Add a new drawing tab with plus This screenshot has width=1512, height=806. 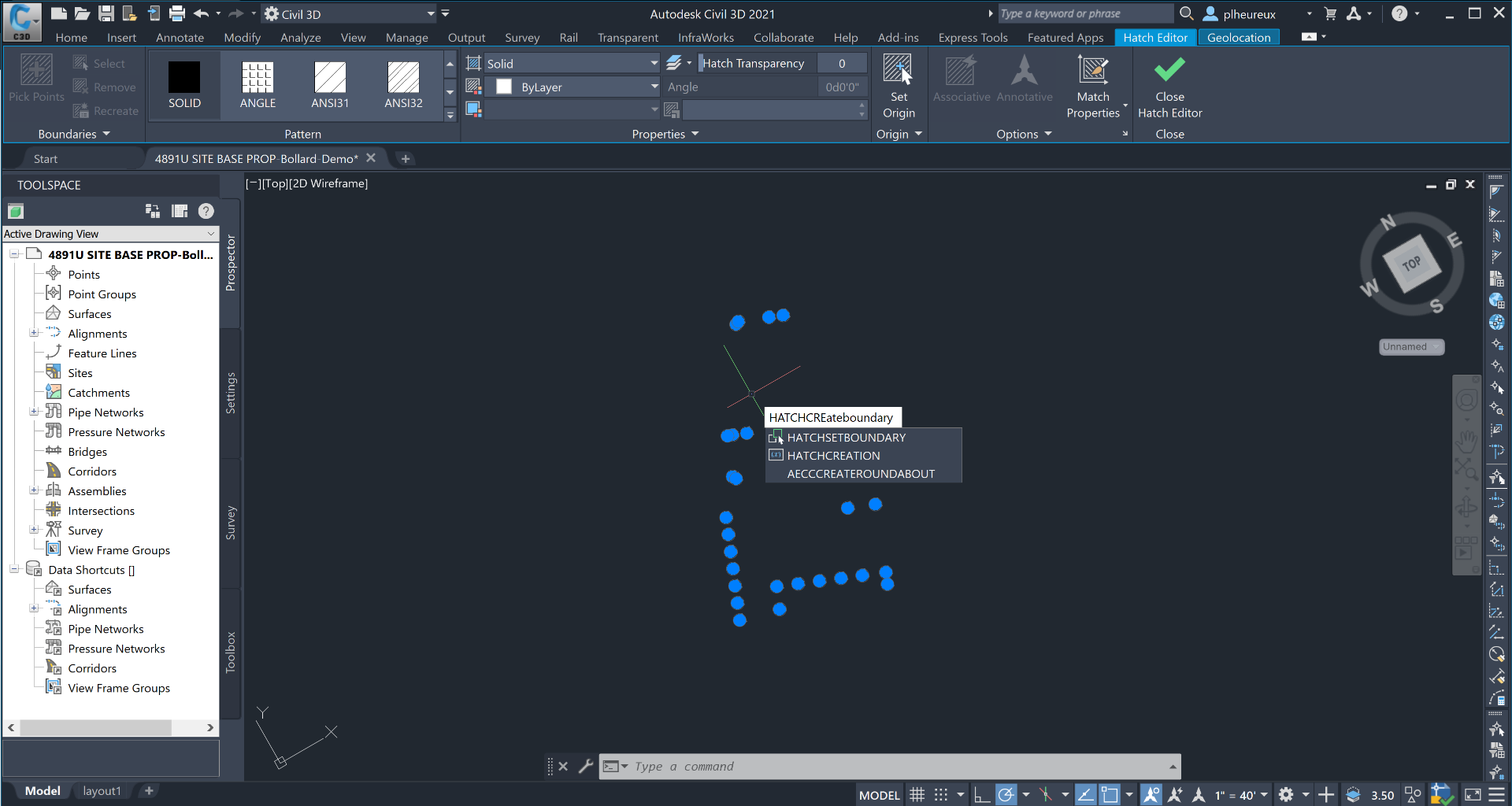coord(405,158)
